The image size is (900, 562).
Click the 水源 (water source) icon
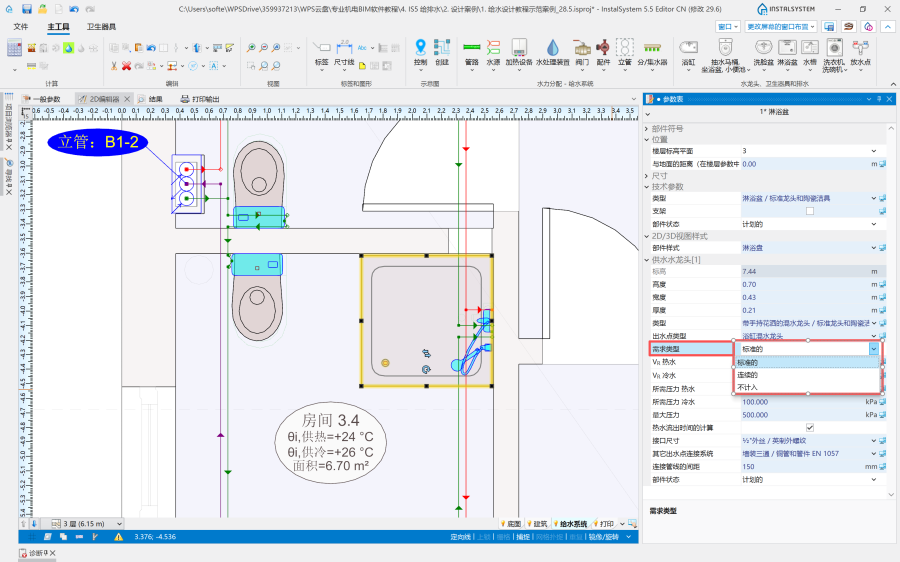pyautogui.click(x=493, y=49)
